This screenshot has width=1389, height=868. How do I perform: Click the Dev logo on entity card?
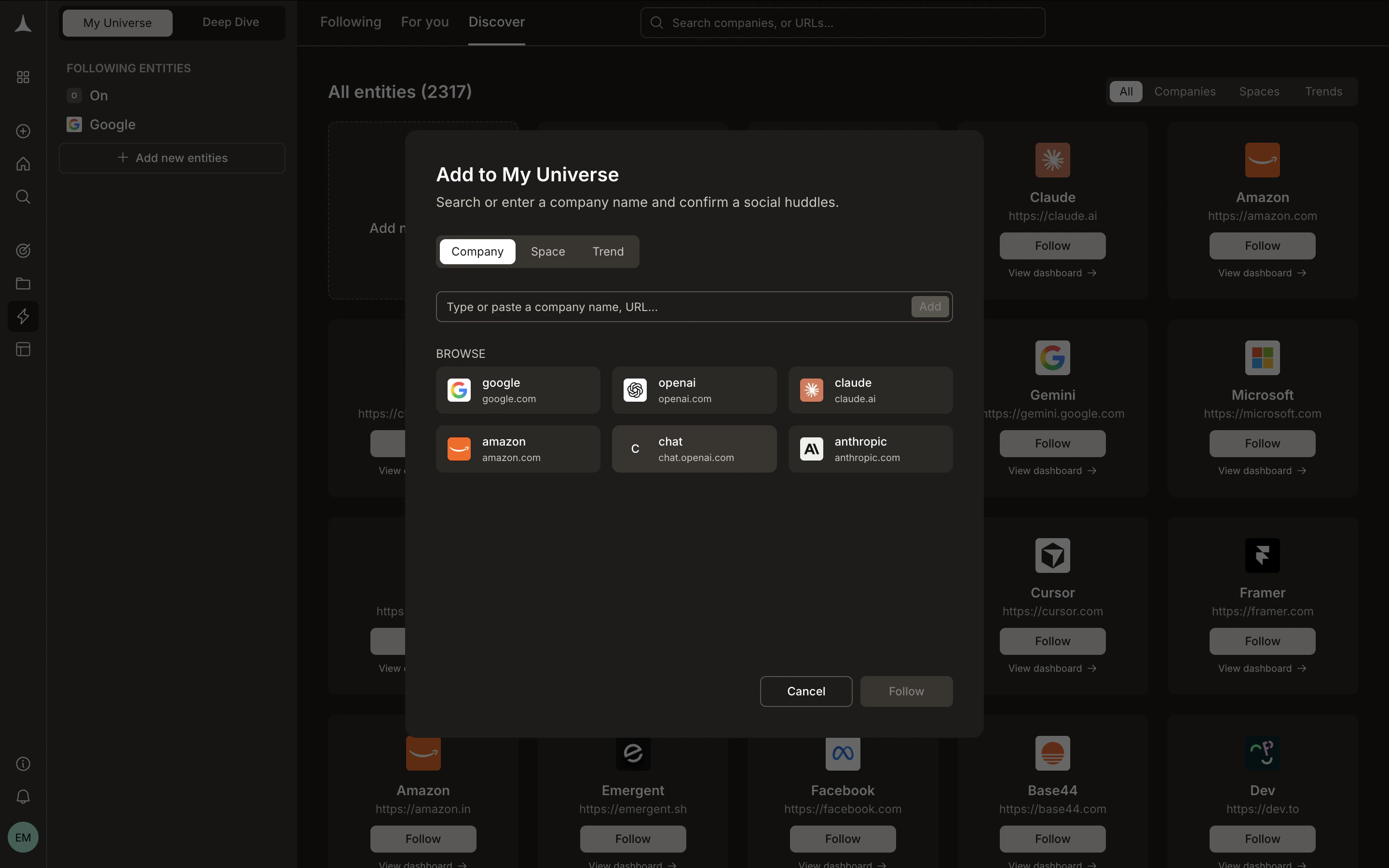click(1262, 753)
